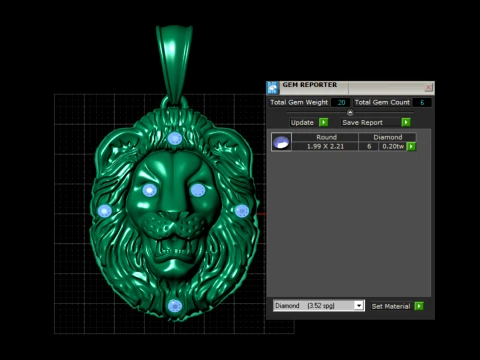Click the Set Material button label

(x=391, y=306)
